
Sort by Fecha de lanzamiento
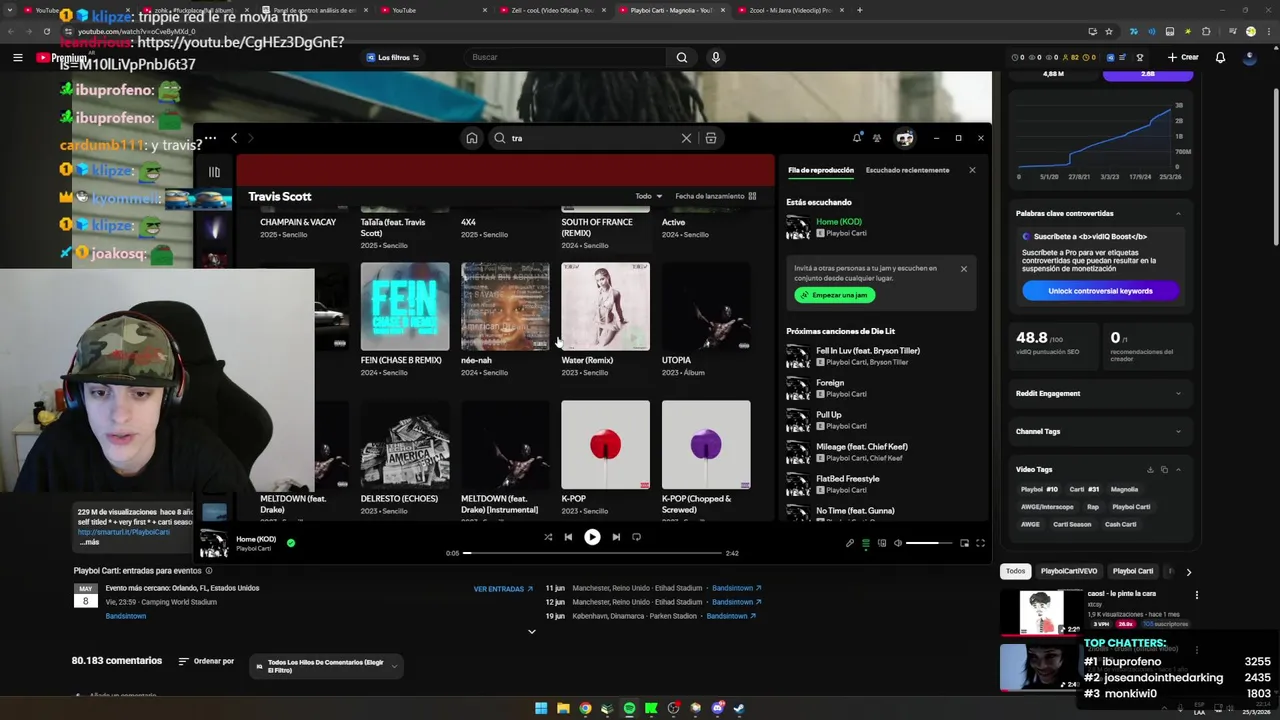tap(709, 196)
